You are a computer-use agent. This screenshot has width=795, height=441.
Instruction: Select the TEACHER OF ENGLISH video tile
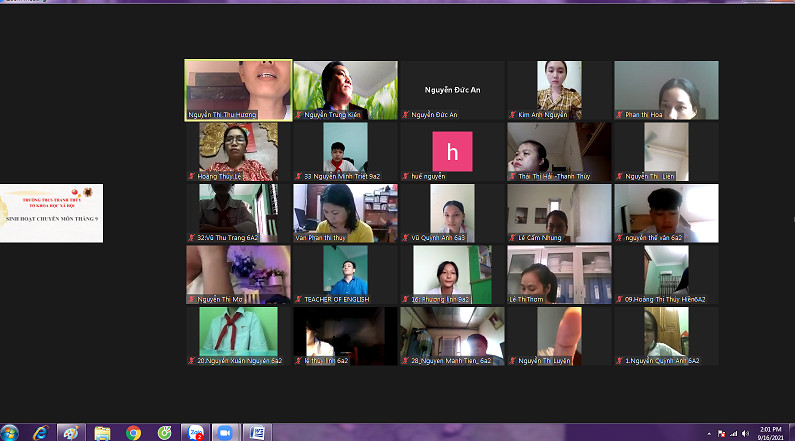click(x=345, y=274)
